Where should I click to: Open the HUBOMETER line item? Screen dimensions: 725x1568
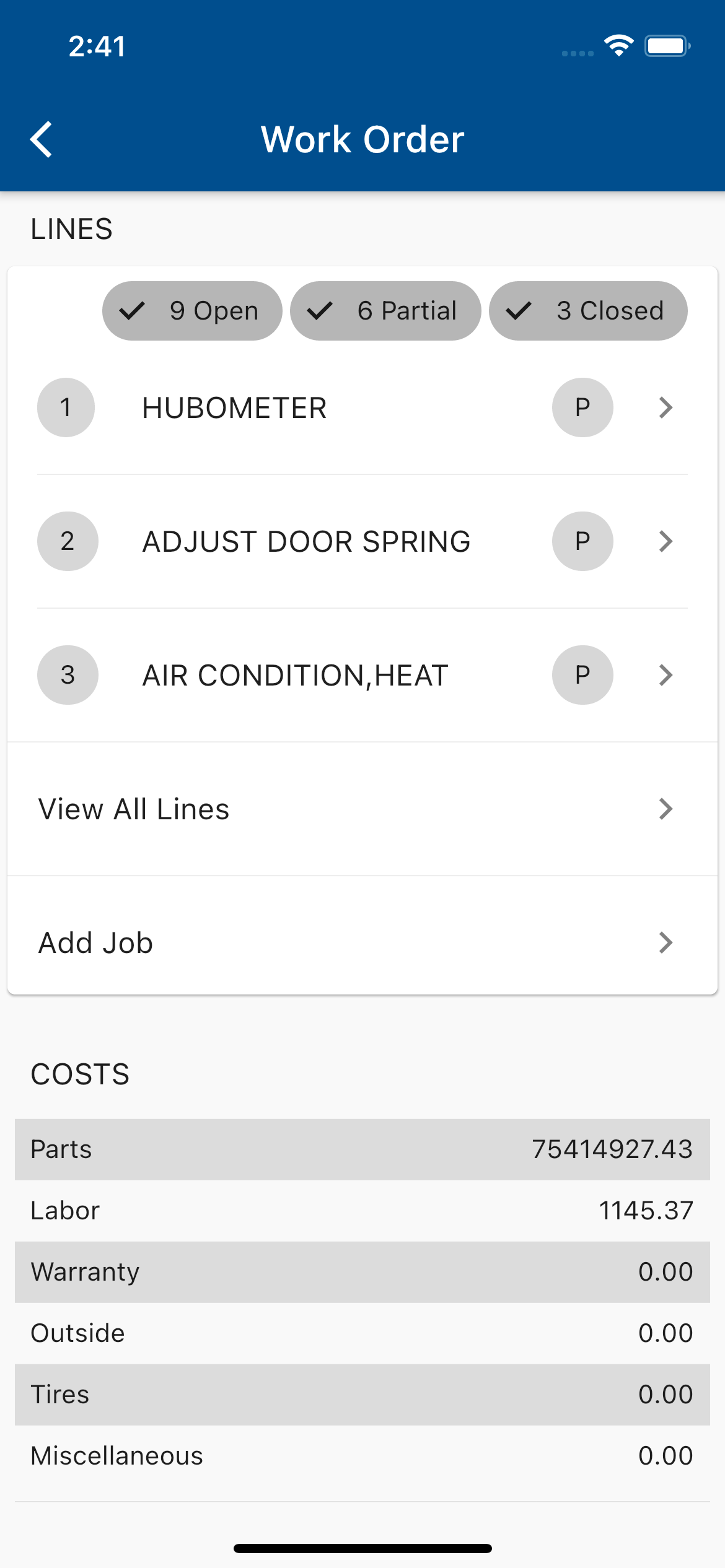(x=234, y=408)
